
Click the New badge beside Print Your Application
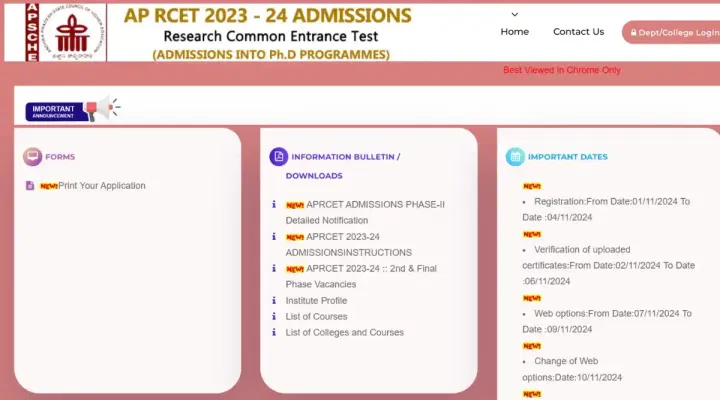click(49, 186)
